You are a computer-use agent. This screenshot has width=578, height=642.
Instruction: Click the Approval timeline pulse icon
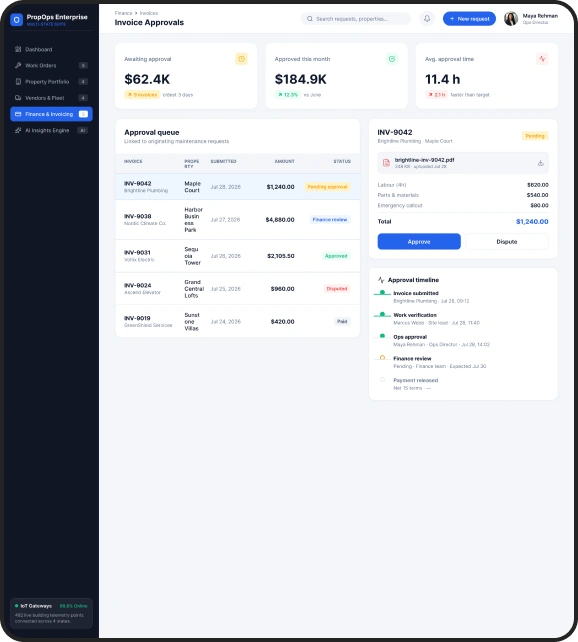coord(381,280)
